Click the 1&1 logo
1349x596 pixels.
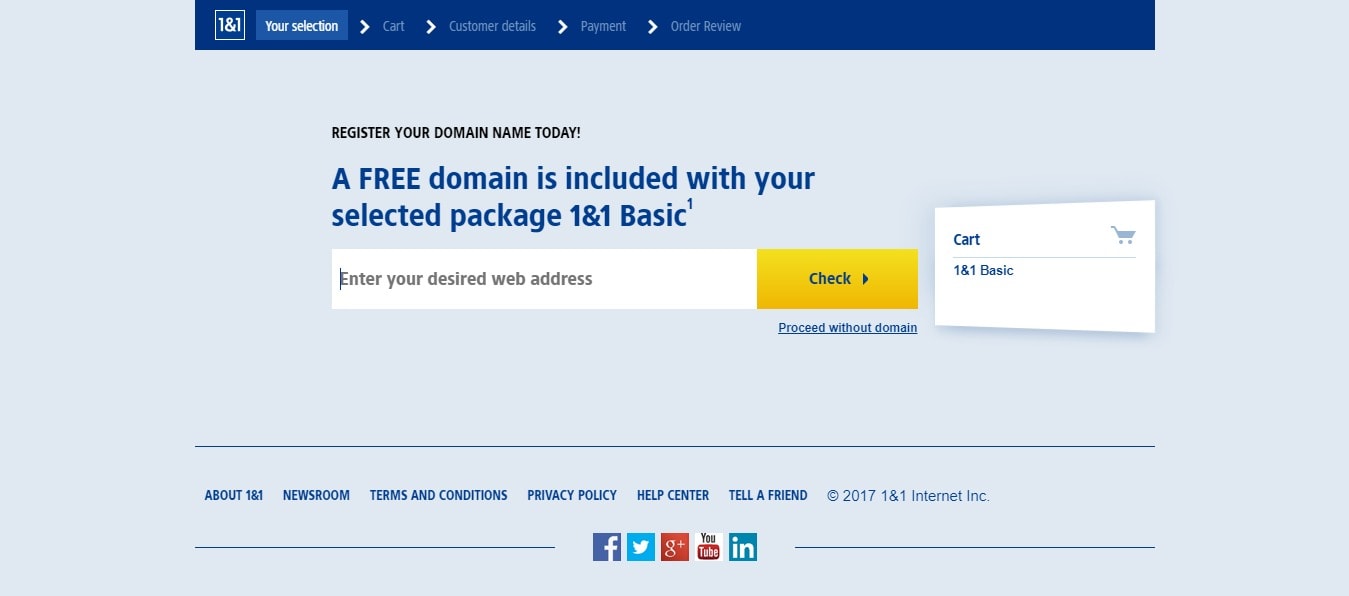(230, 26)
